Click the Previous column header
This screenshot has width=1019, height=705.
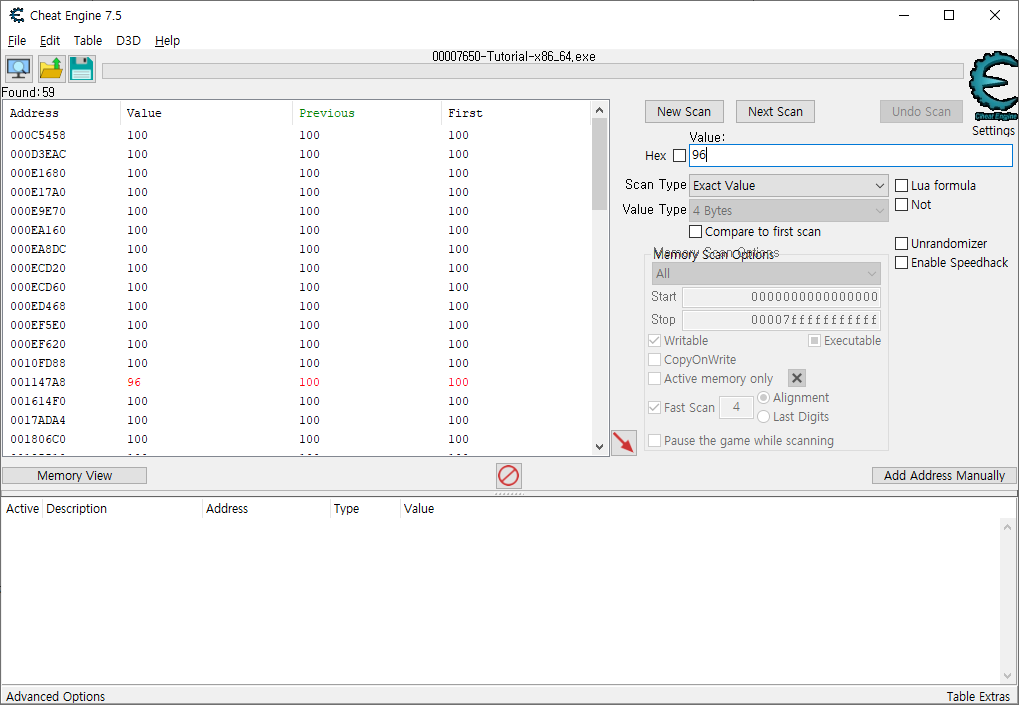pos(367,113)
